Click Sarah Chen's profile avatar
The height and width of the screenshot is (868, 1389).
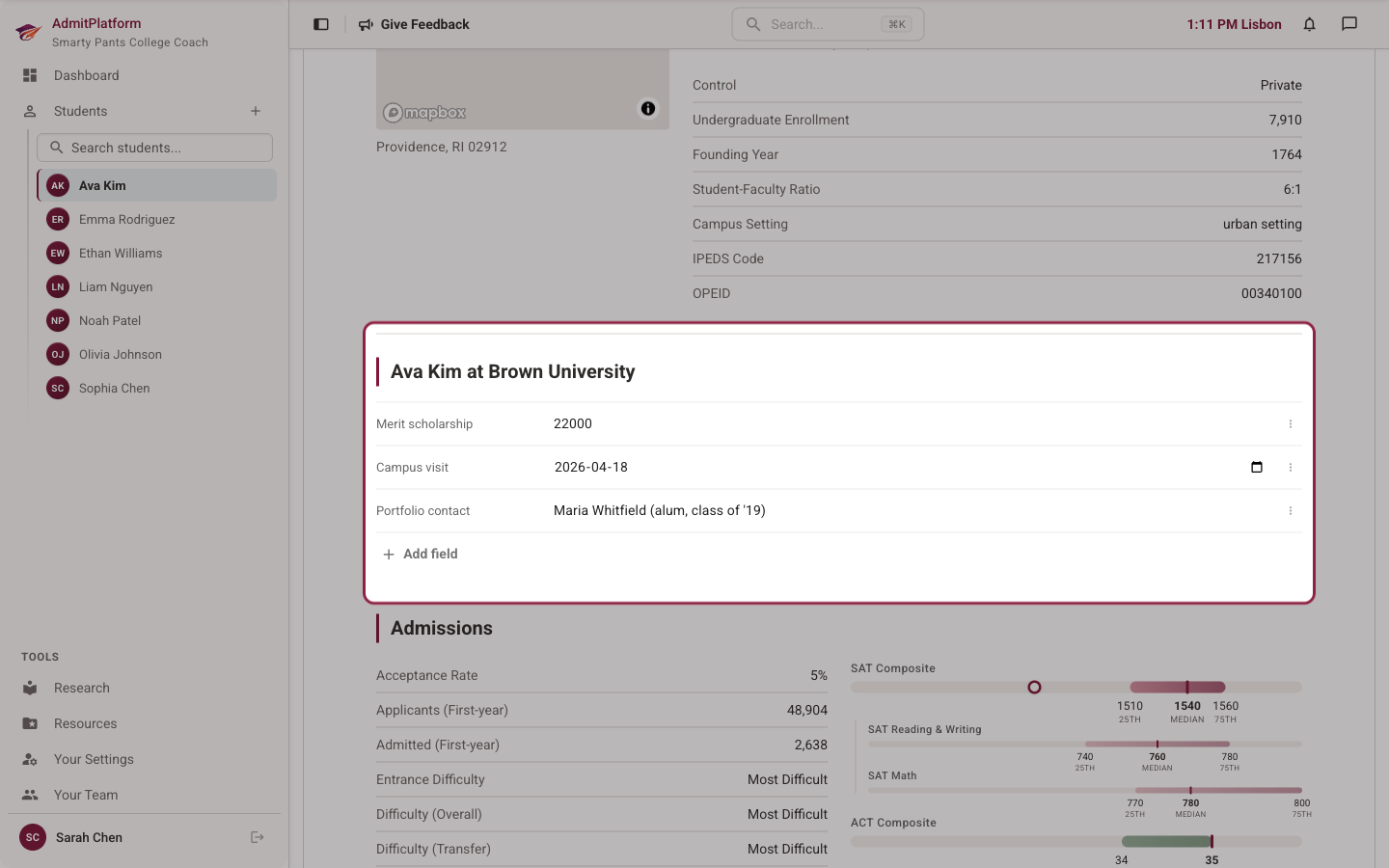[33, 837]
